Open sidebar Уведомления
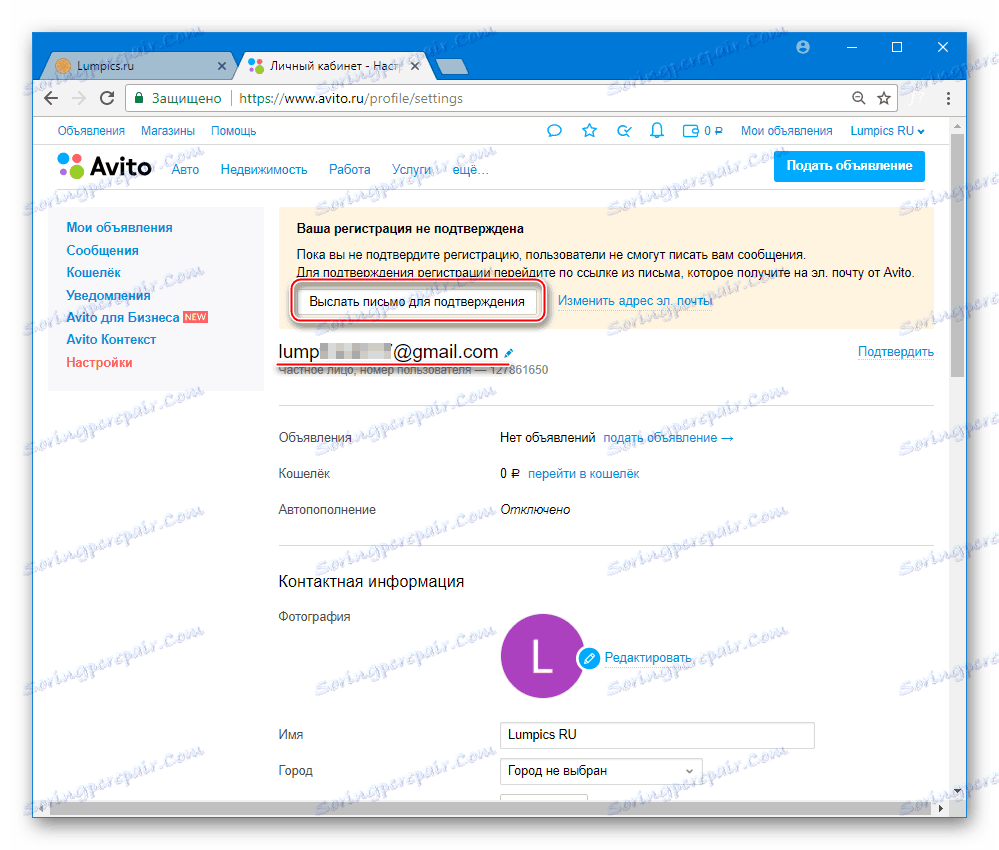Screen dimensions: 999x850 [x=108, y=295]
